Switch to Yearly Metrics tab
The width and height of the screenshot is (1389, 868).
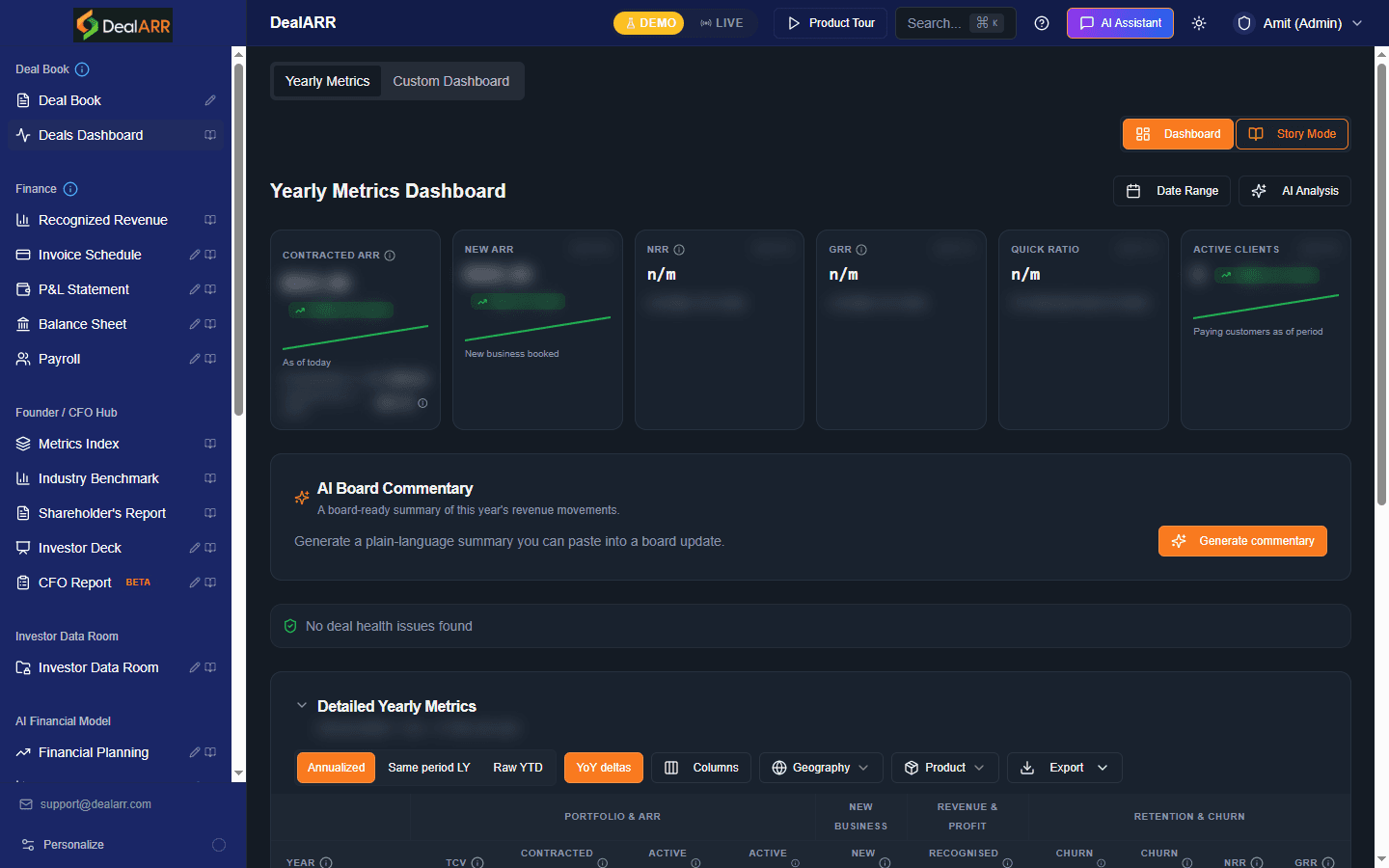point(327,81)
